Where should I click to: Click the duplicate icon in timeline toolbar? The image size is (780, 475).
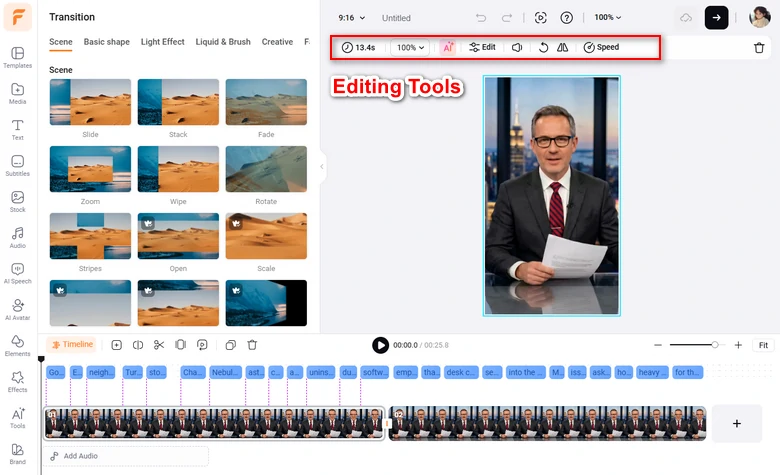230,345
